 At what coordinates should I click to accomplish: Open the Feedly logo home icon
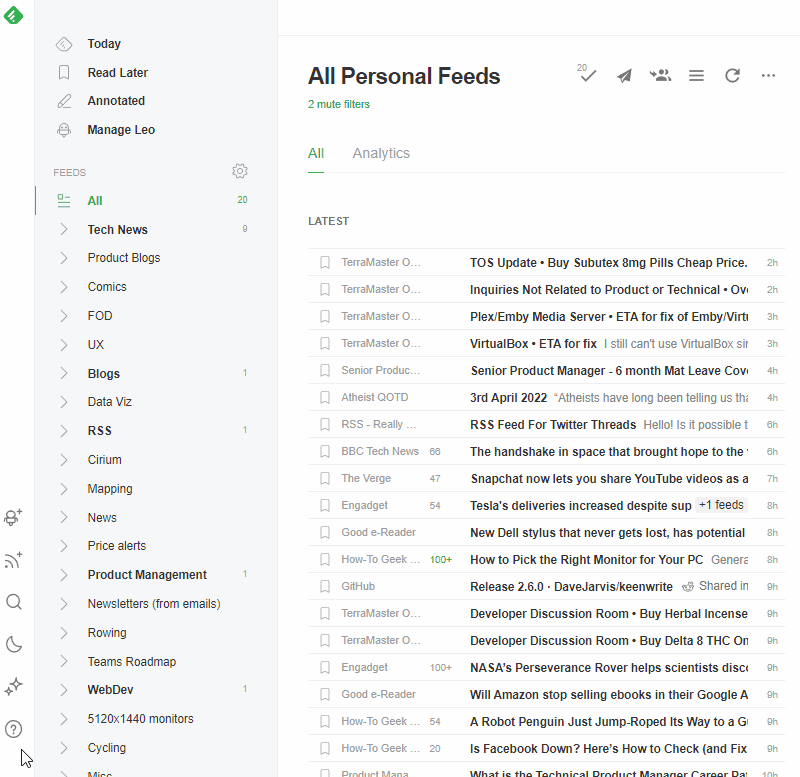coord(14,16)
